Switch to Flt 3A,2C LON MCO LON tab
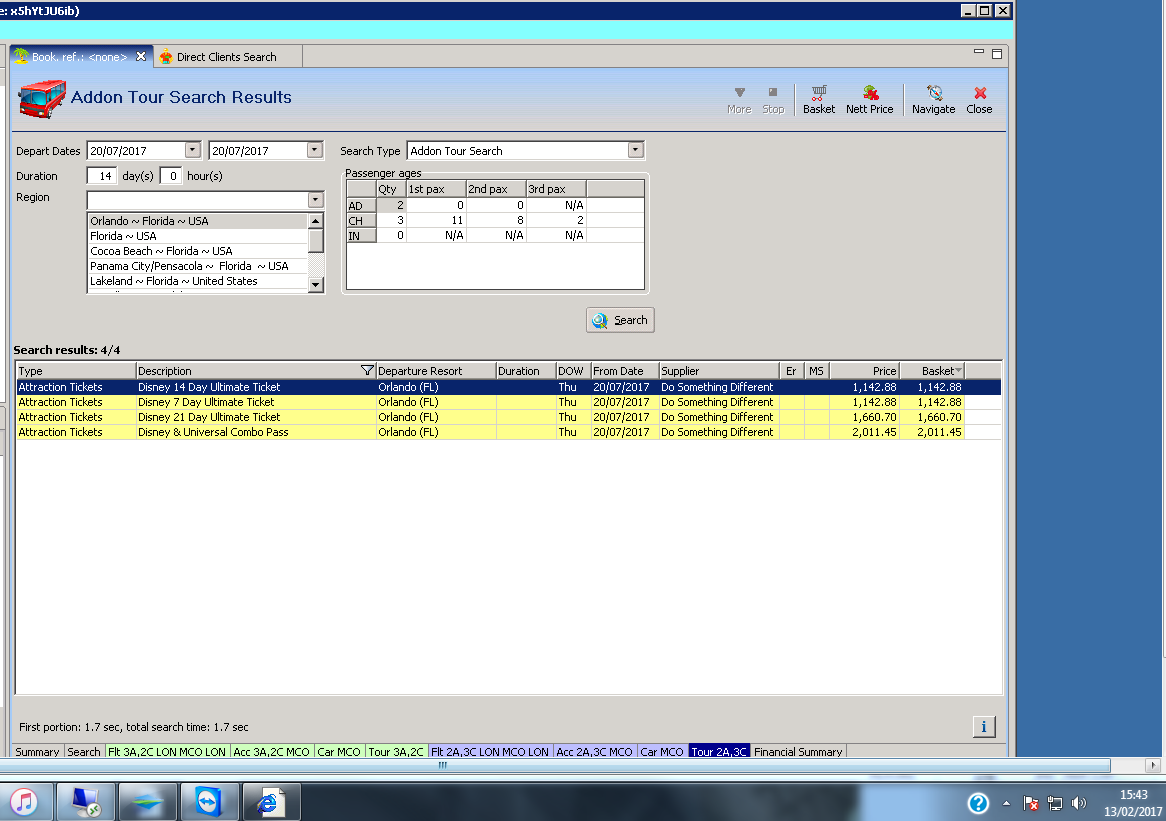 167,751
